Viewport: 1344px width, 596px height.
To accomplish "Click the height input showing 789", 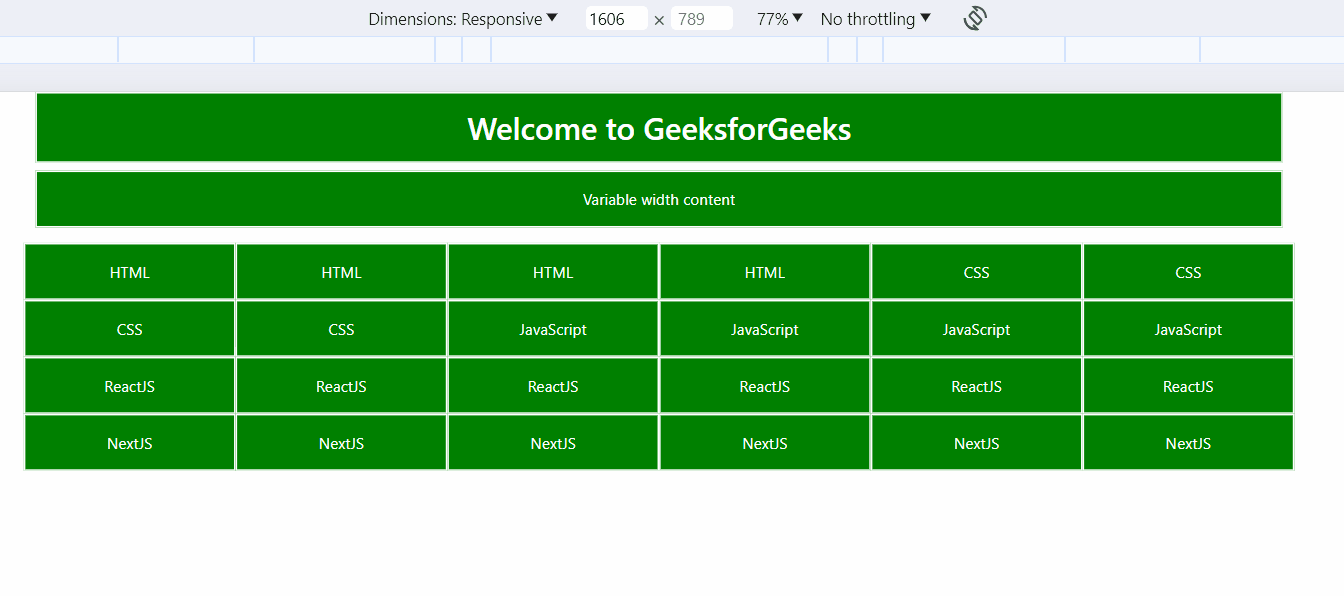I will [x=702, y=18].
